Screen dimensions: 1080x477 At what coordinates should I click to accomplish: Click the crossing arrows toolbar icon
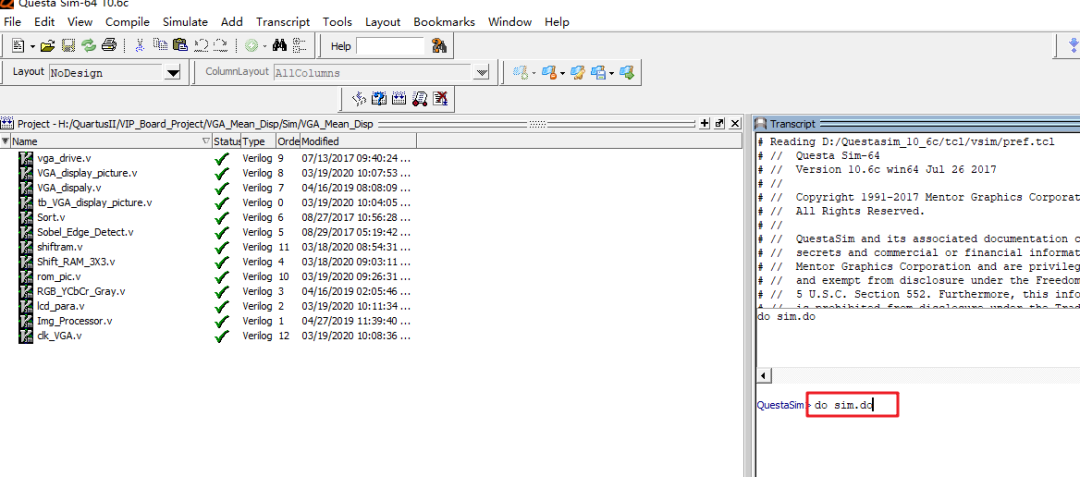tap(358, 98)
